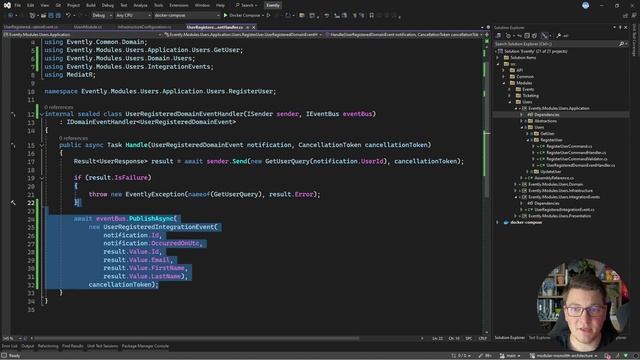The image size is (640, 360).
Task: Click the main branch indicator in status bar
Action: [x=510, y=356]
